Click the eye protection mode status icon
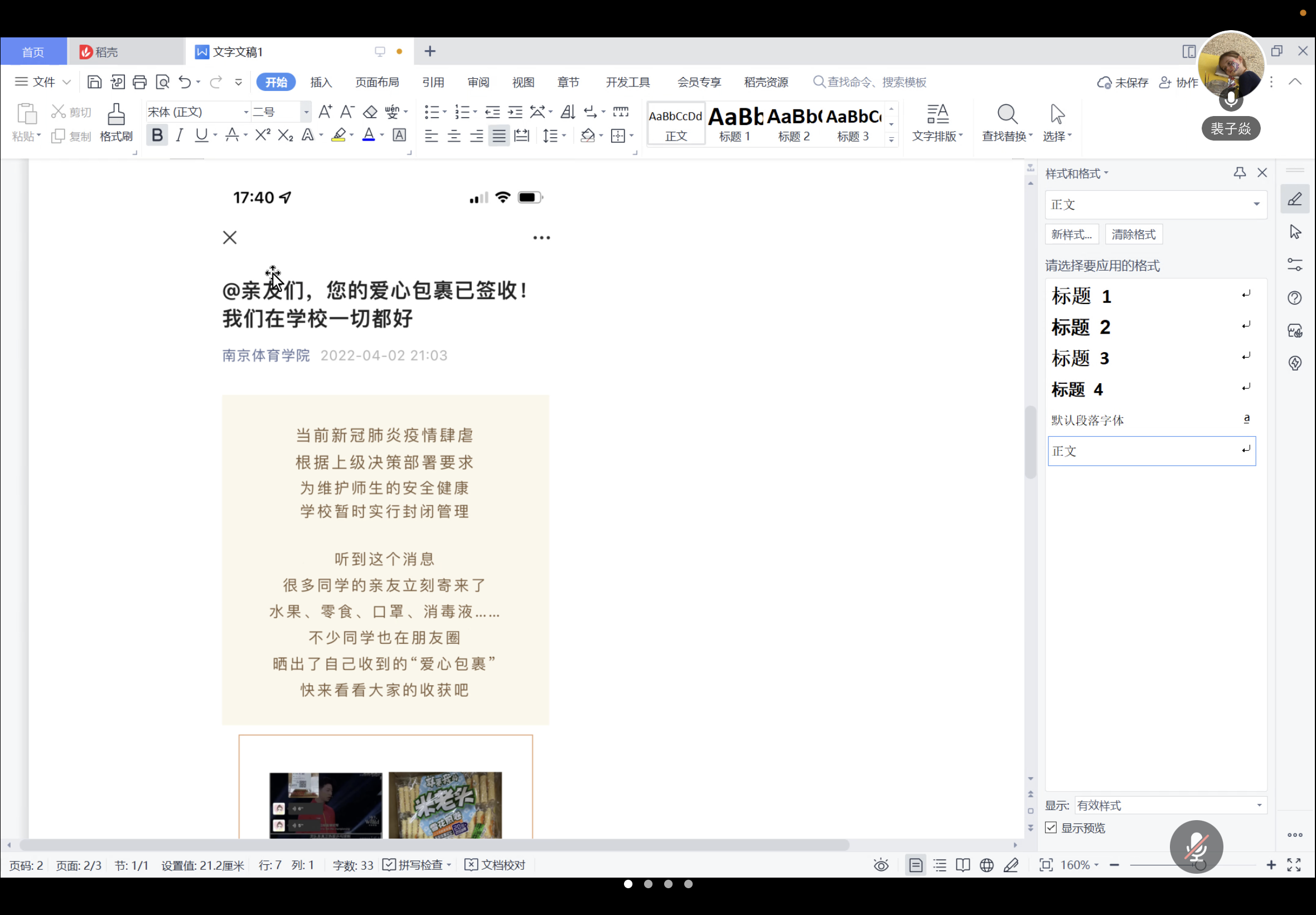Image resolution: width=1316 pixels, height=915 pixels. tap(880, 865)
